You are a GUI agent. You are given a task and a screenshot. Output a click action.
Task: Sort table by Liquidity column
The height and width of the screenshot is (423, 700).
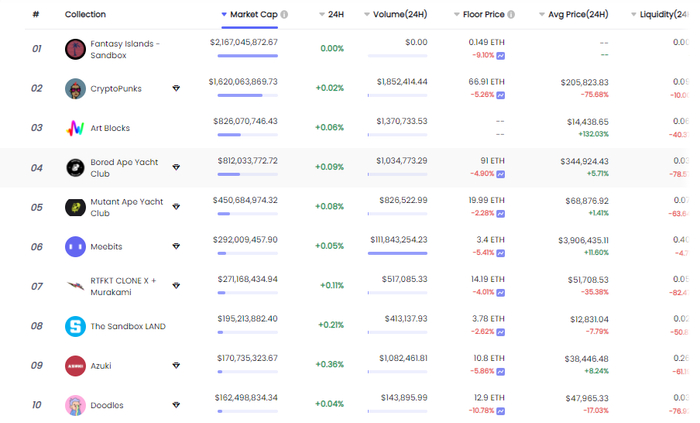[x=660, y=14]
